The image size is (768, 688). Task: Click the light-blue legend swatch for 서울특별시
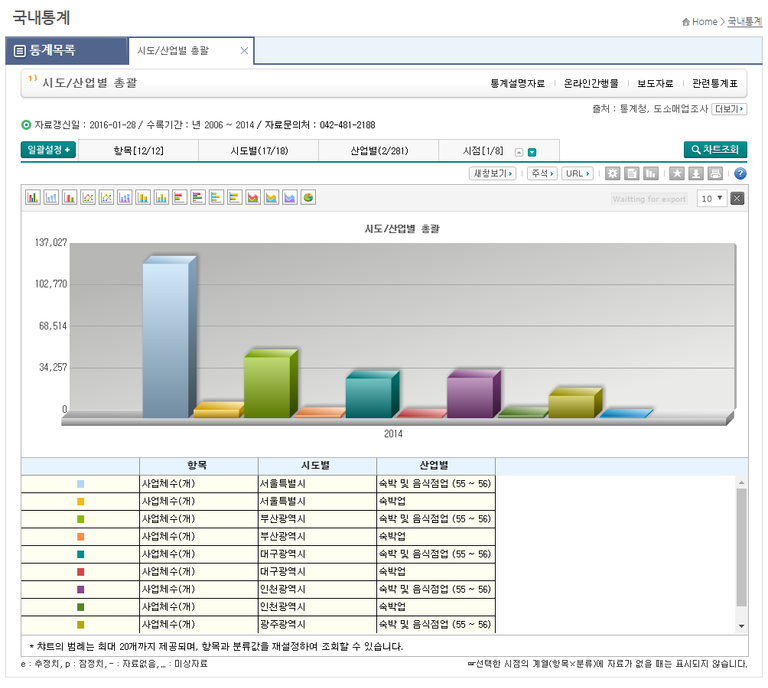(x=81, y=484)
